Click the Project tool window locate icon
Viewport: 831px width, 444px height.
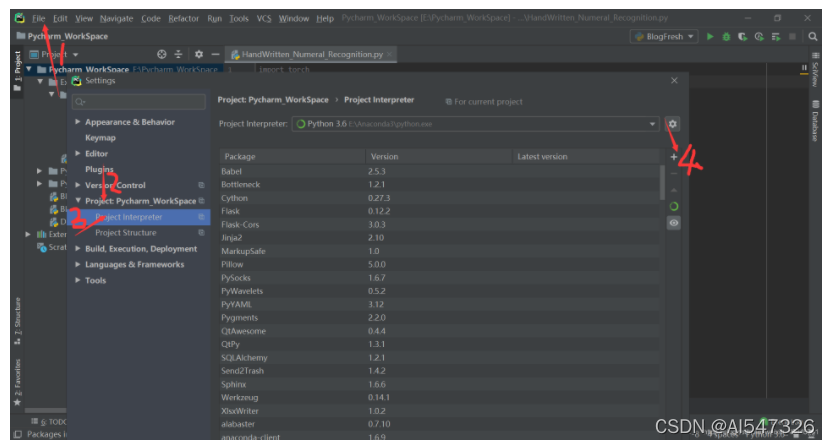[x=162, y=55]
